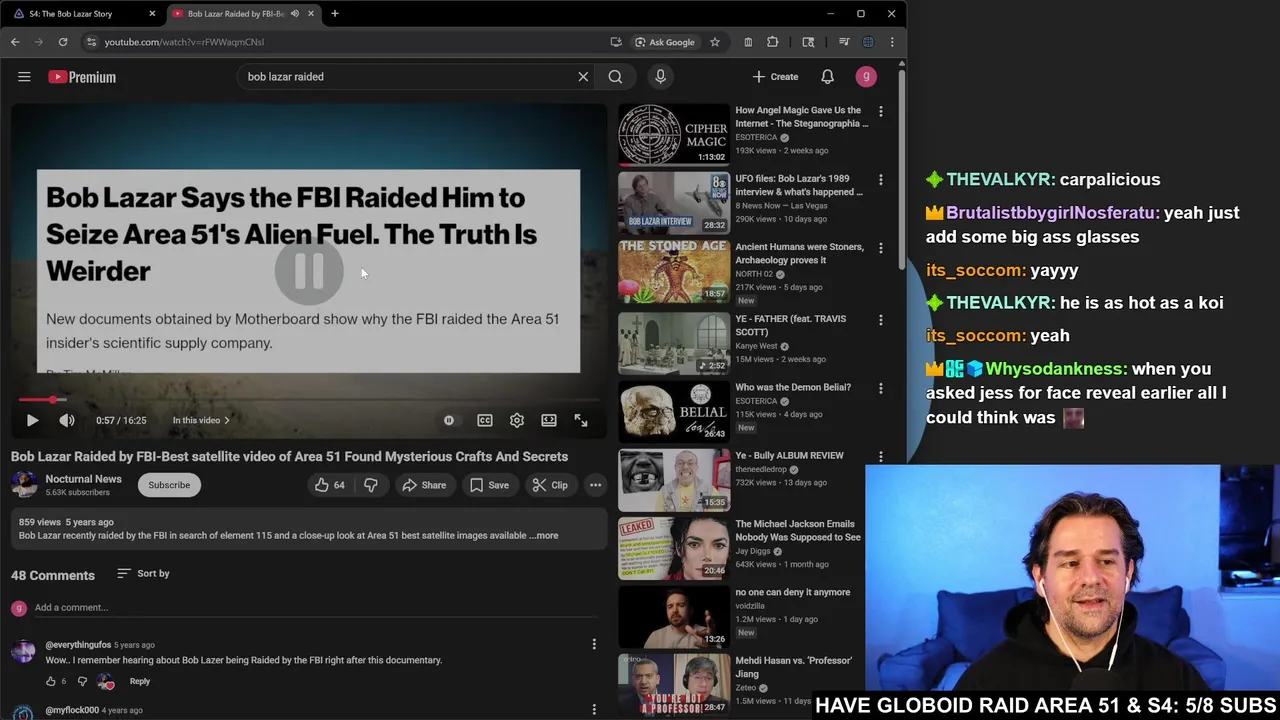Open options for 'YE - FATHER' video
The height and width of the screenshot is (720, 1280).
click(880, 319)
